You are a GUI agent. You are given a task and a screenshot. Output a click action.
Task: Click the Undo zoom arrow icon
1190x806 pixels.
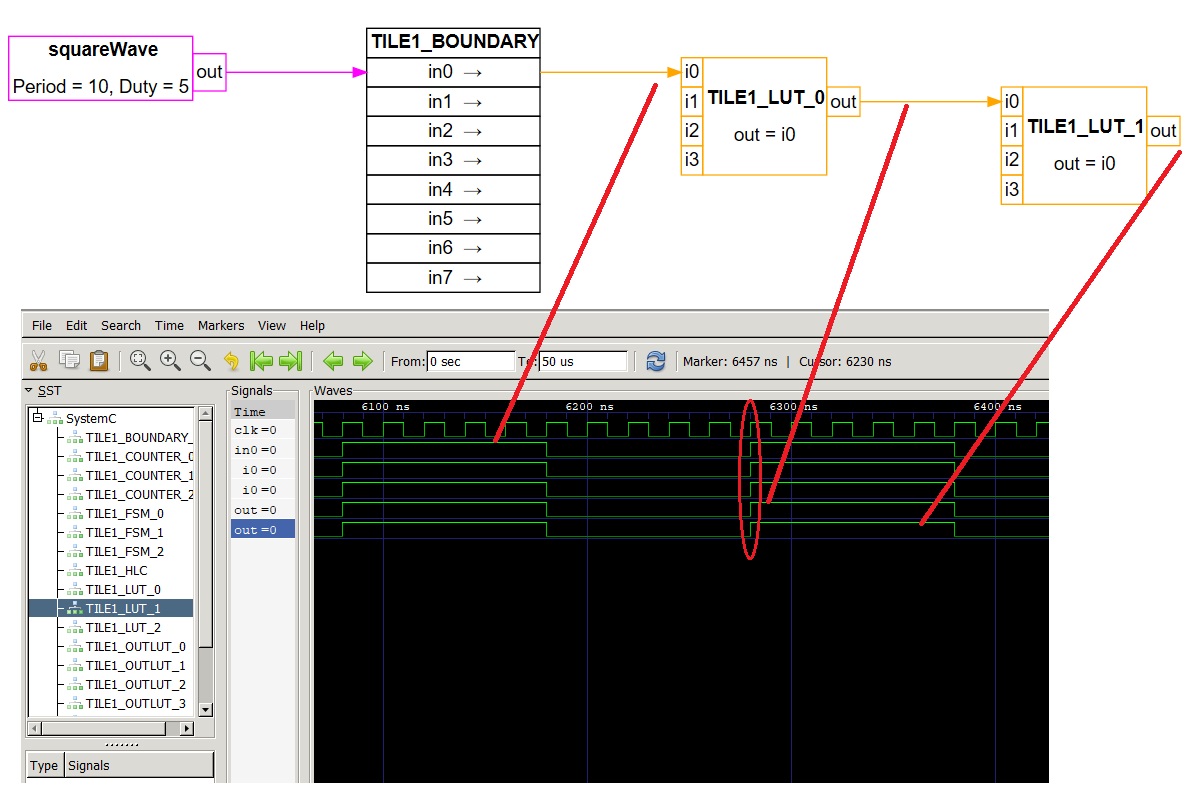click(231, 361)
